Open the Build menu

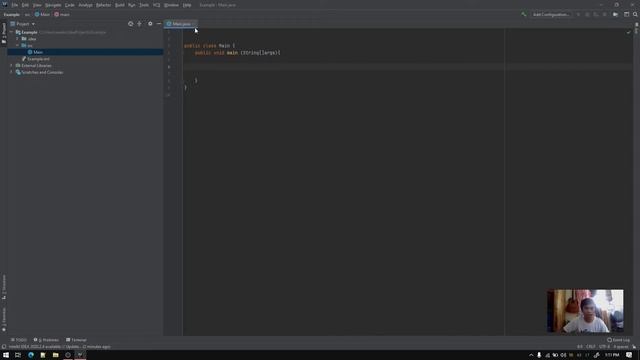click(120, 5)
